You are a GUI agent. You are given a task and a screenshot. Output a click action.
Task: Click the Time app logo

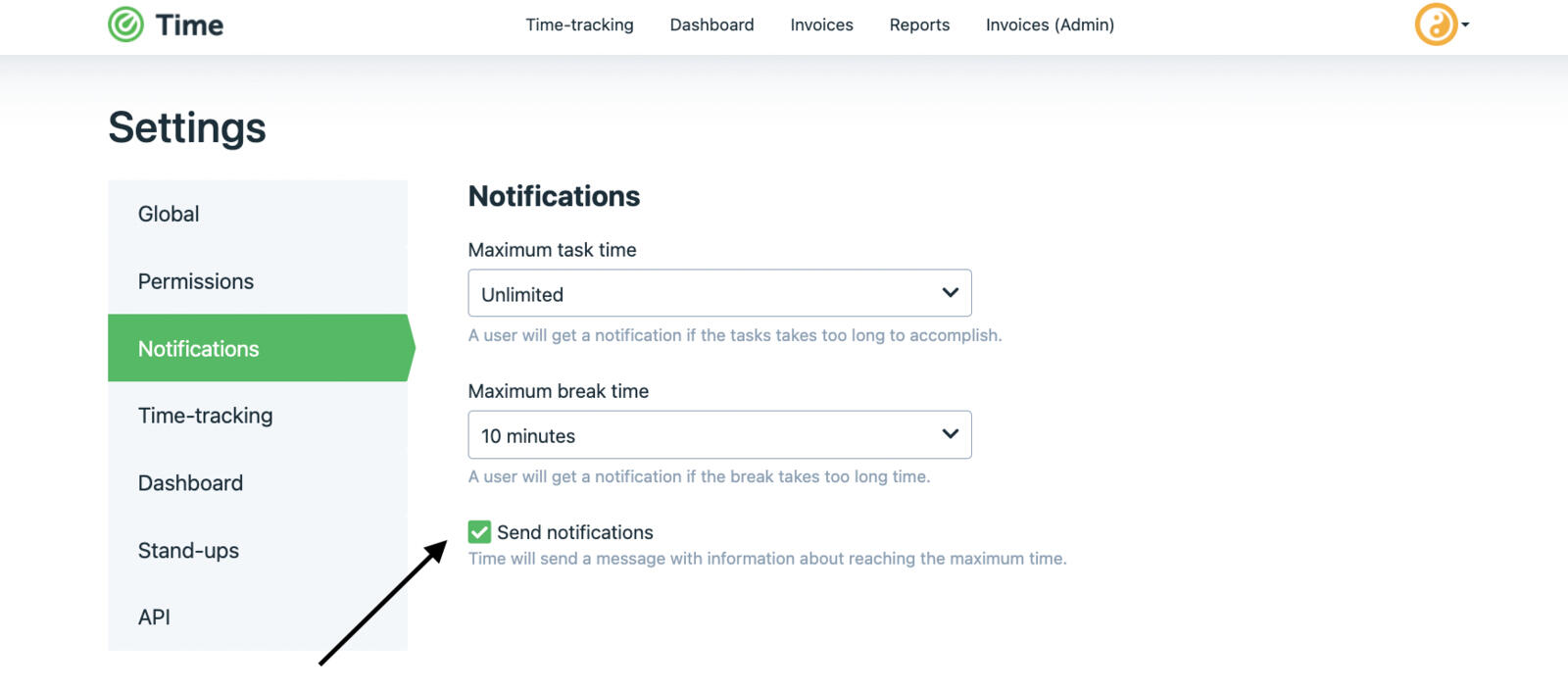[x=167, y=25]
